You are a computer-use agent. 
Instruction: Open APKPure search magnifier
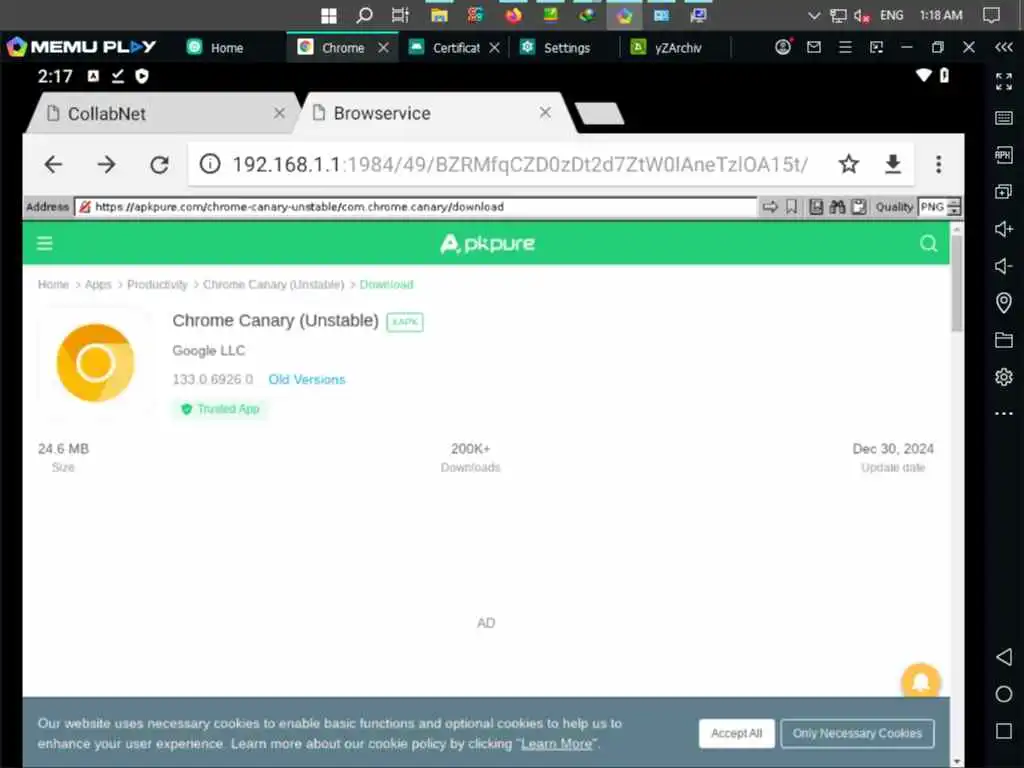coord(929,244)
